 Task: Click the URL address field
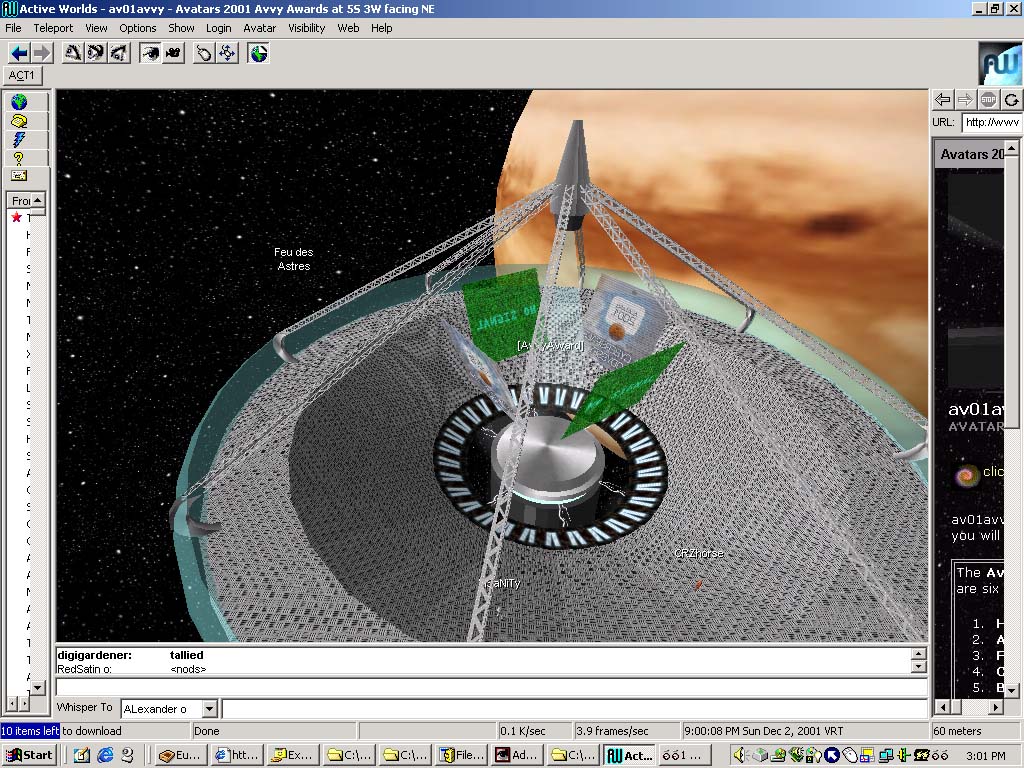pos(990,122)
